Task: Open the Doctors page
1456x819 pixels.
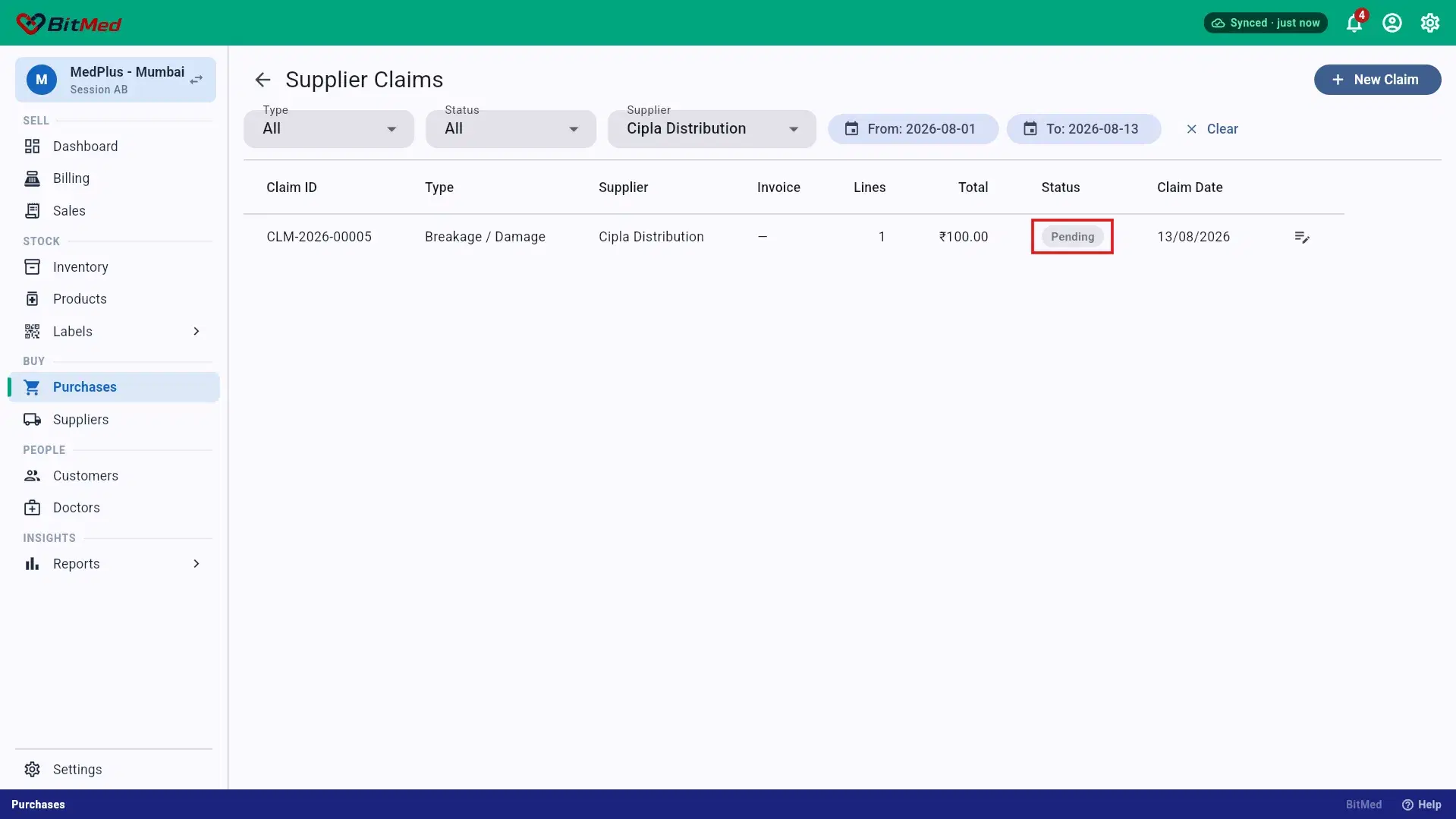Action: (114, 508)
